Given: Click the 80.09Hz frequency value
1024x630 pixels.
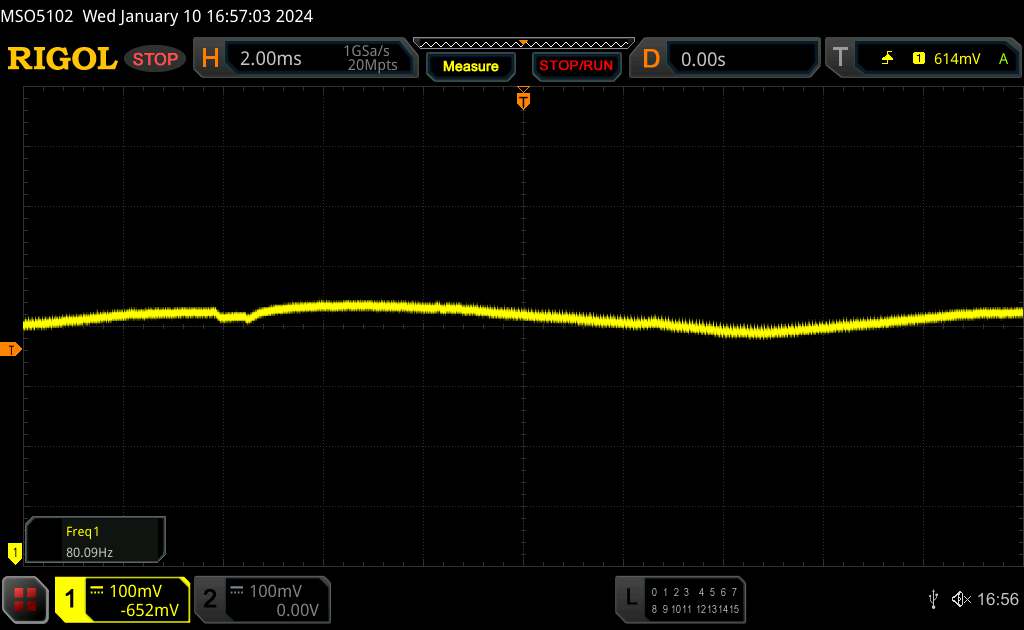Looking at the screenshot, I should click(x=89, y=552).
